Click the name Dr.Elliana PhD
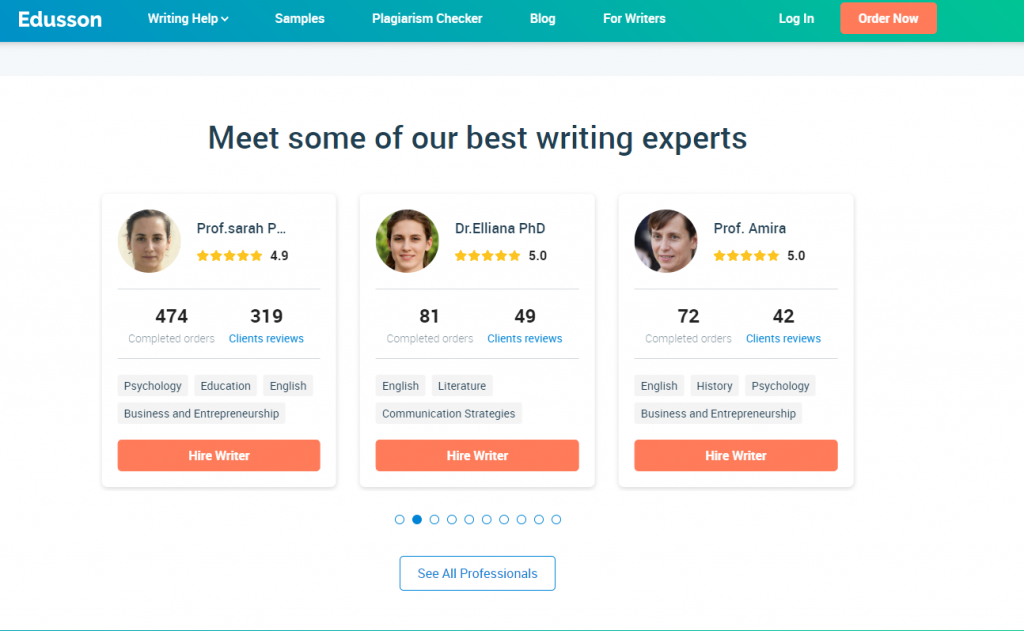 (x=500, y=228)
